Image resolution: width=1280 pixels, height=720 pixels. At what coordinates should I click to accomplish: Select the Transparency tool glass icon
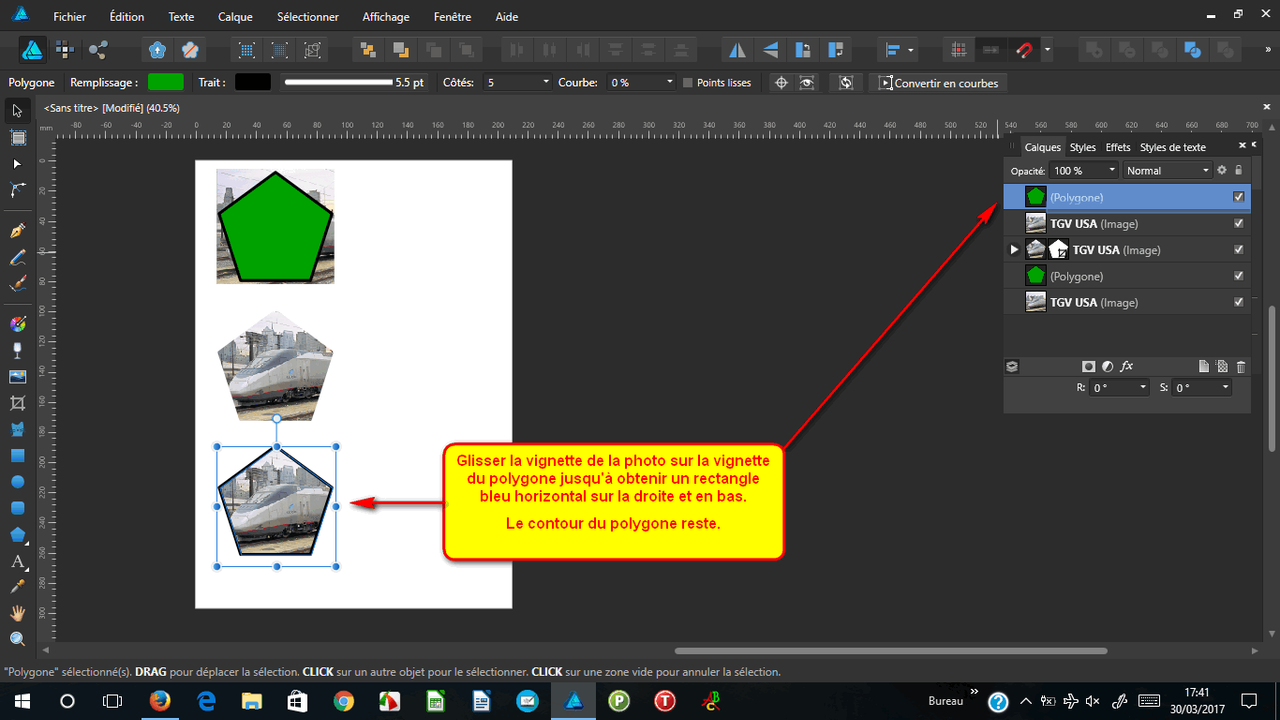tap(17, 350)
